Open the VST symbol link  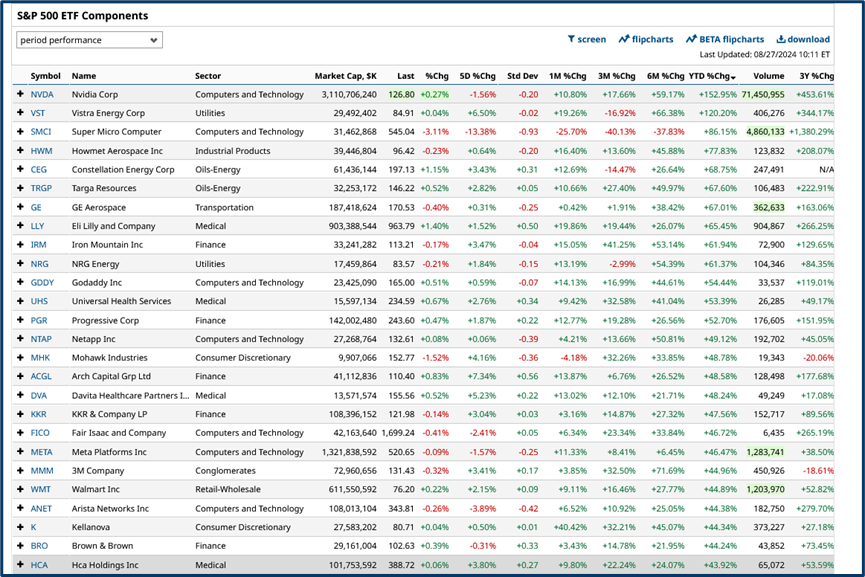click(x=39, y=114)
